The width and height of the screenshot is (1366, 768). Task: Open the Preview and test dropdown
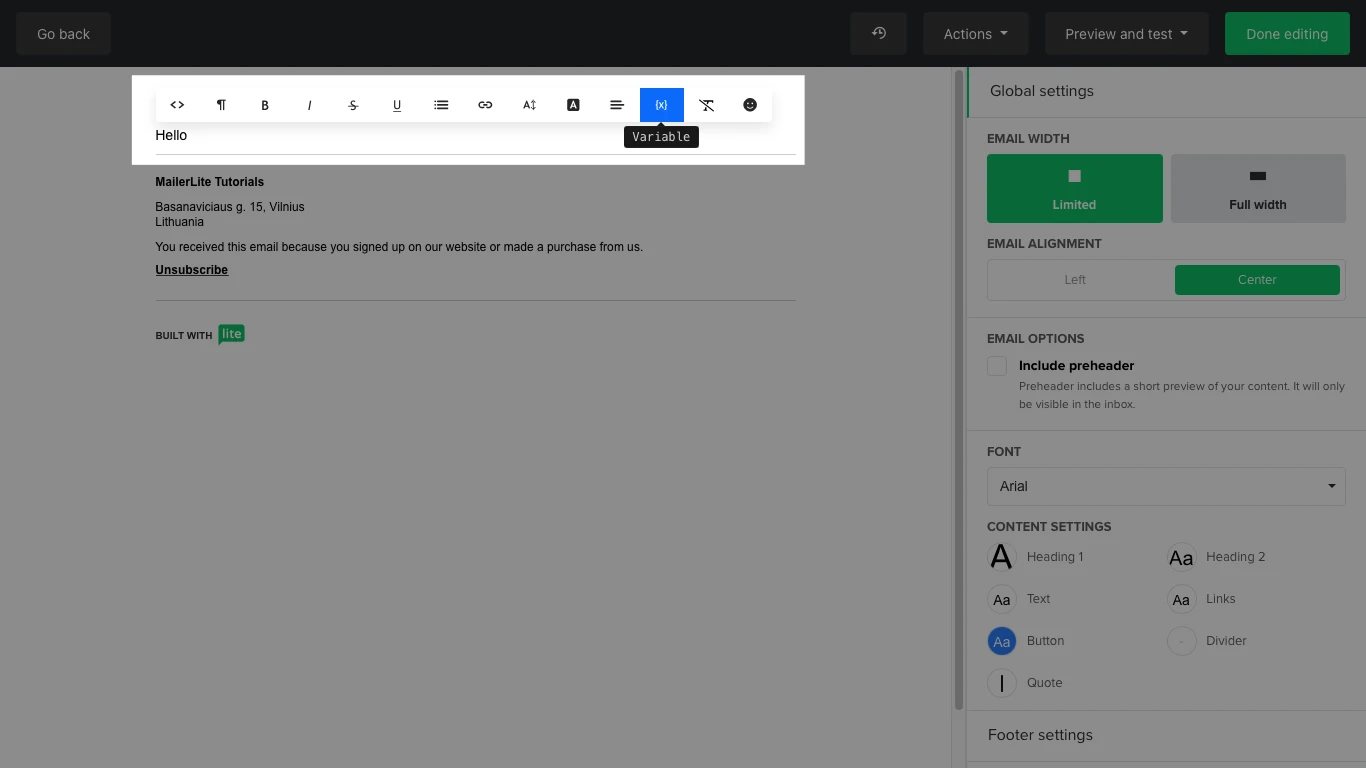(x=1126, y=34)
